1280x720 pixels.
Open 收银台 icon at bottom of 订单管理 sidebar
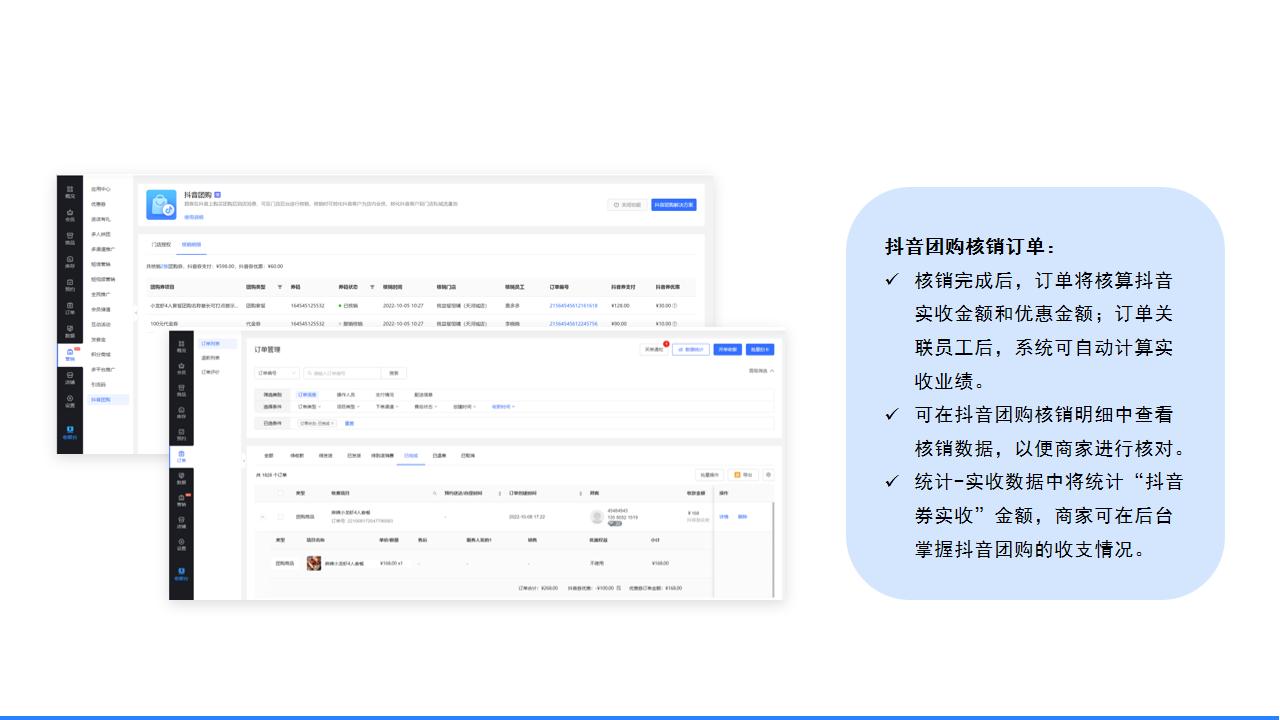click(181, 574)
